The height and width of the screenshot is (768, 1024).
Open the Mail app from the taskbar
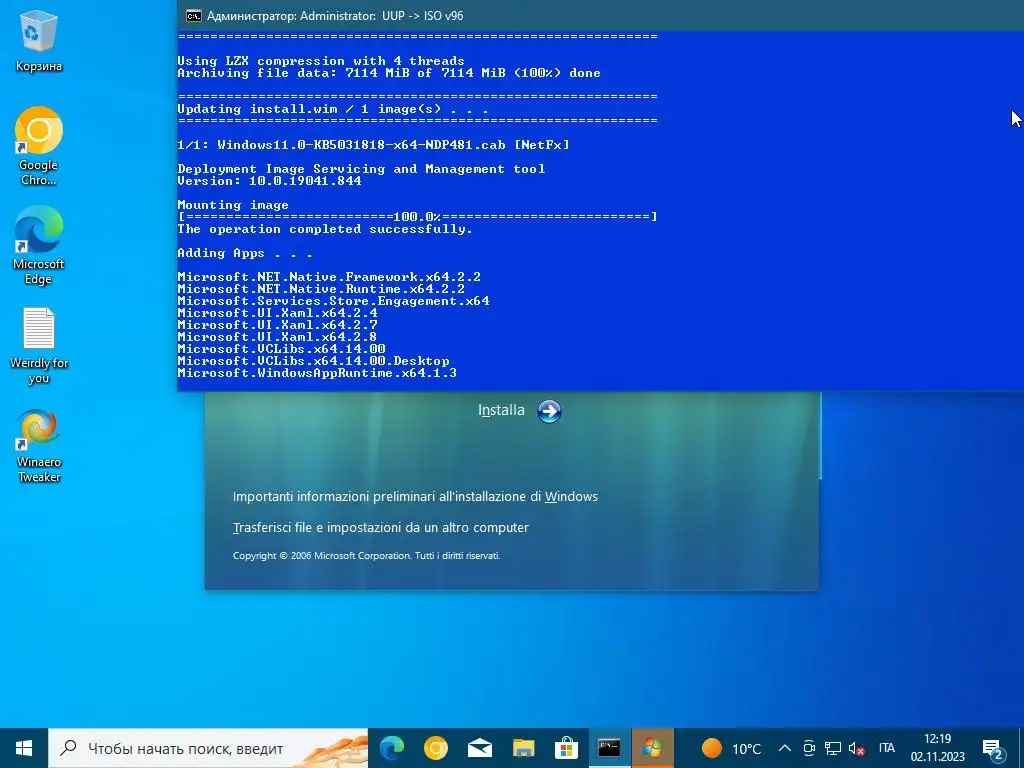[x=479, y=748]
